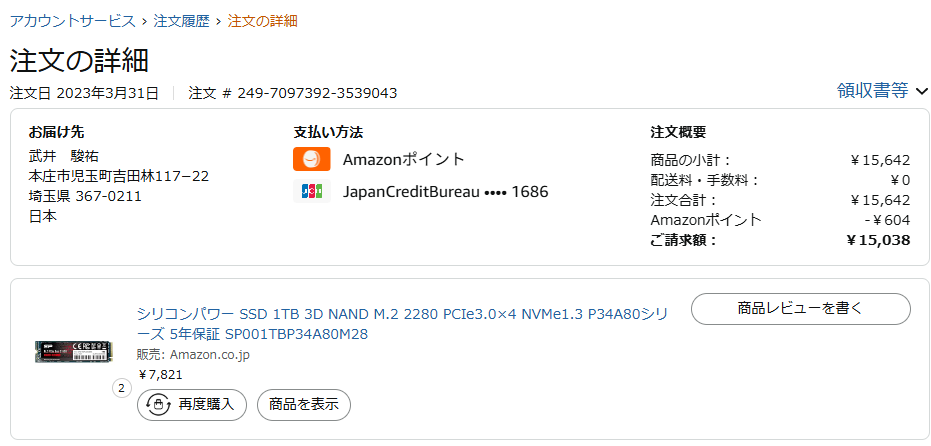Click the seller text 販売: Amazon.co.jp

coord(193,355)
